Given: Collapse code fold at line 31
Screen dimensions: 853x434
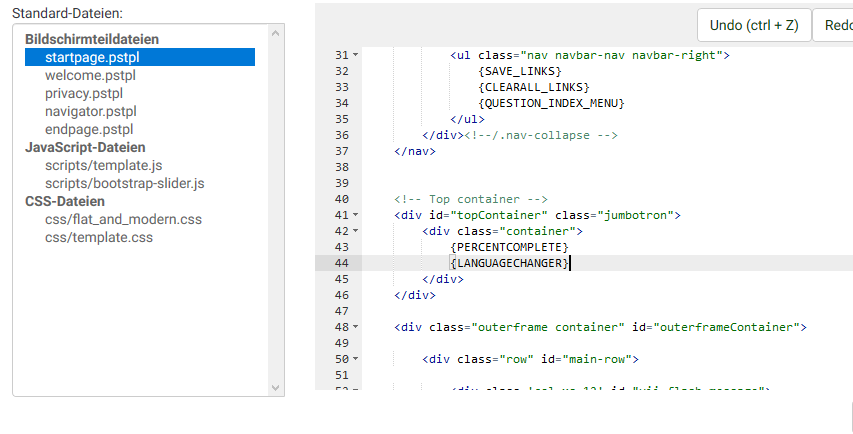Looking at the screenshot, I should pos(356,55).
